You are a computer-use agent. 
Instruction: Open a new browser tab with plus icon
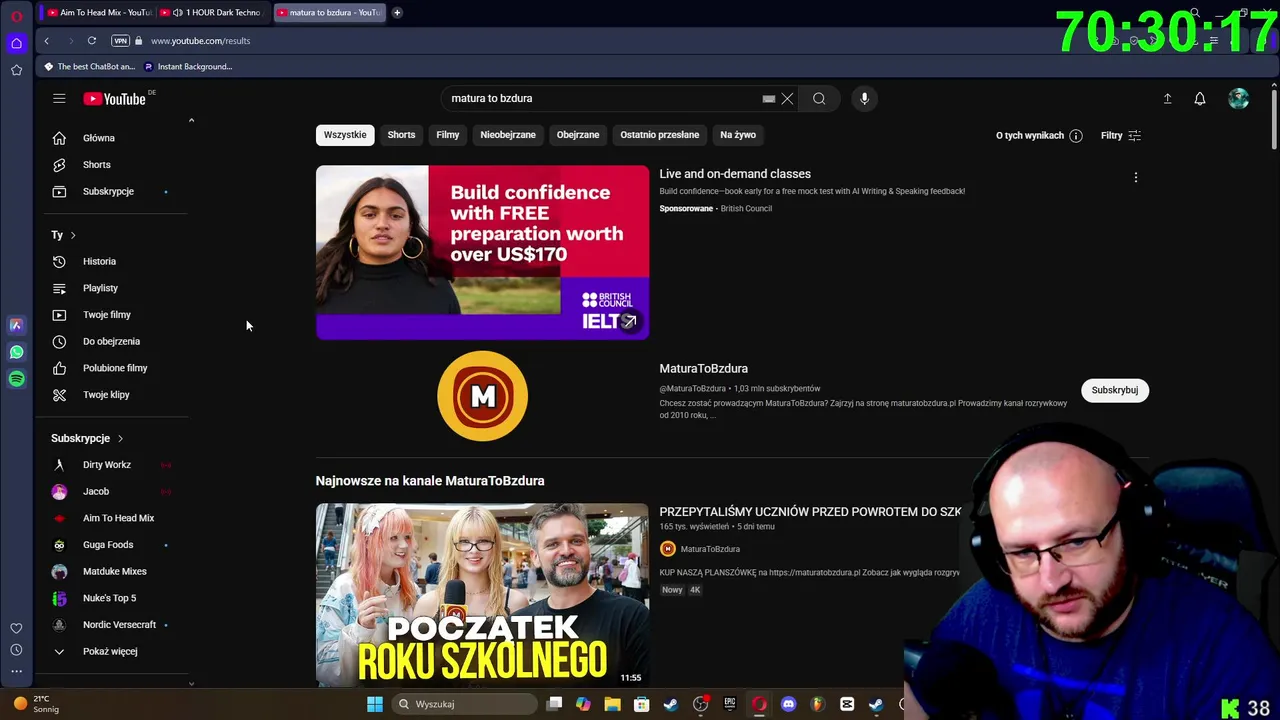point(397,12)
